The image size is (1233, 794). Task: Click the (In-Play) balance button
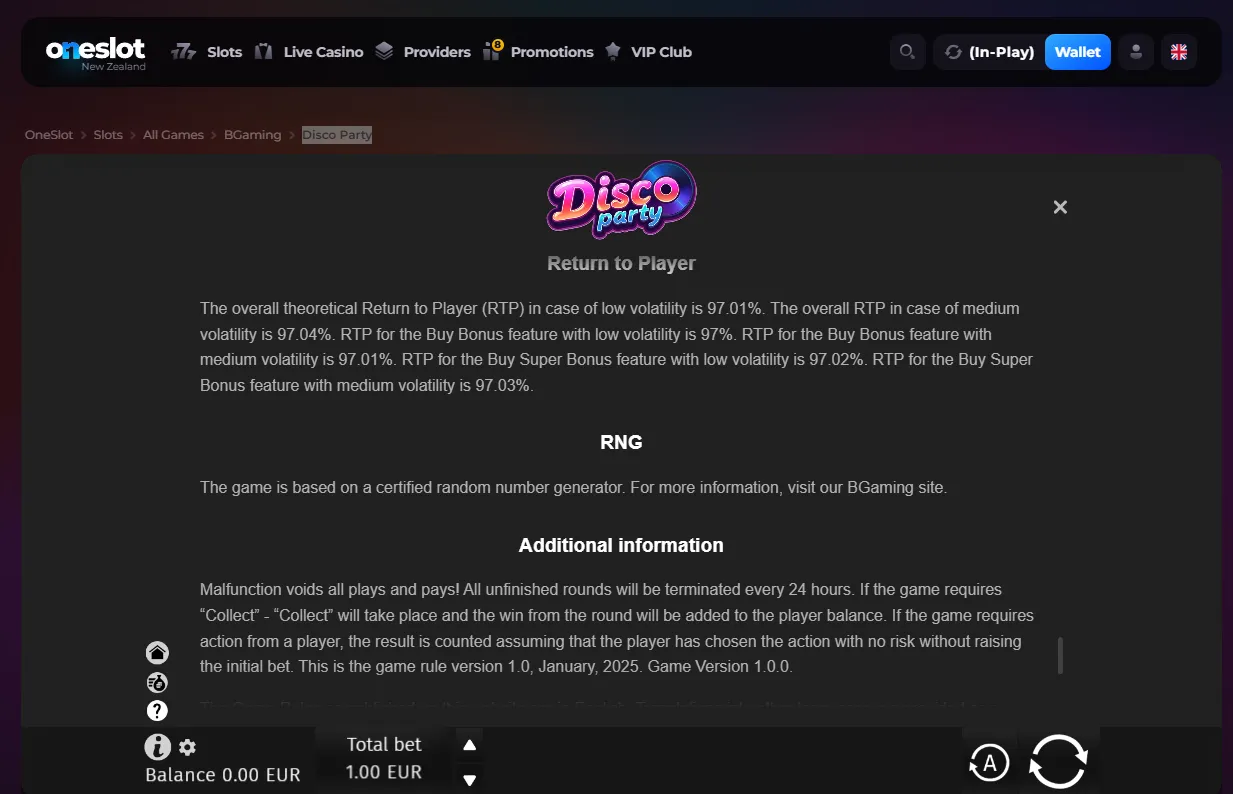click(989, 52)
